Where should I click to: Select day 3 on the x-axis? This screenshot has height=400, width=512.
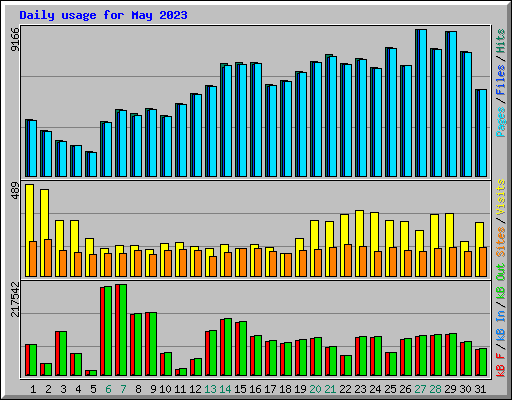(63, 389)
